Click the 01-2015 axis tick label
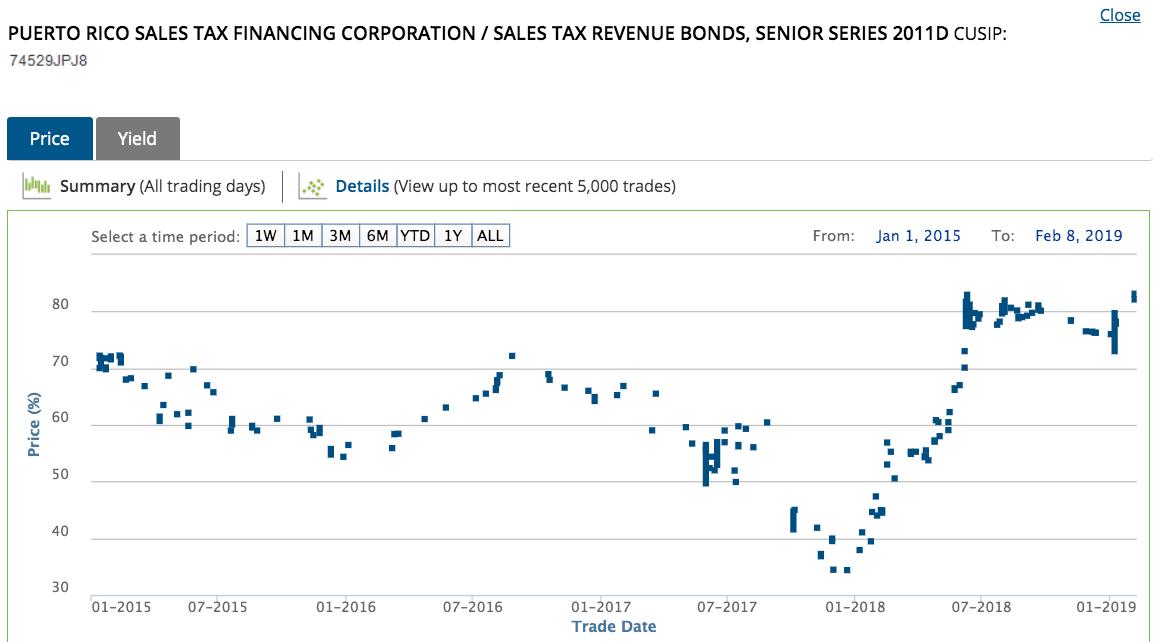The image size is (1157, 642). tap(121, 607)
